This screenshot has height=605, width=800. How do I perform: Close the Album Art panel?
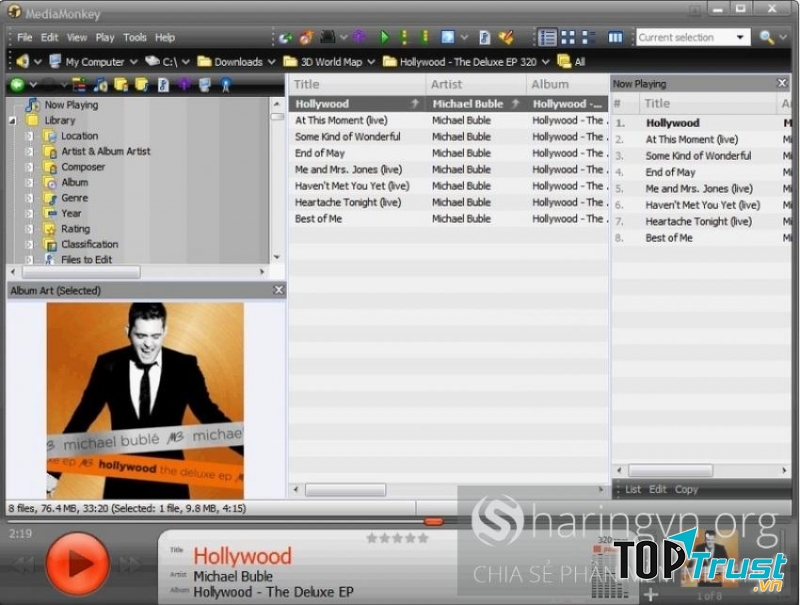(x=279, y=290)
